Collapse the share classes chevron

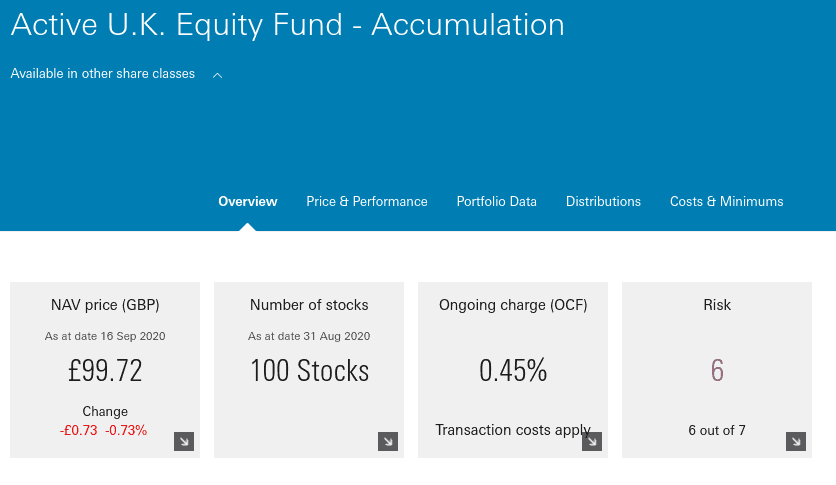[x=218, y=75]
